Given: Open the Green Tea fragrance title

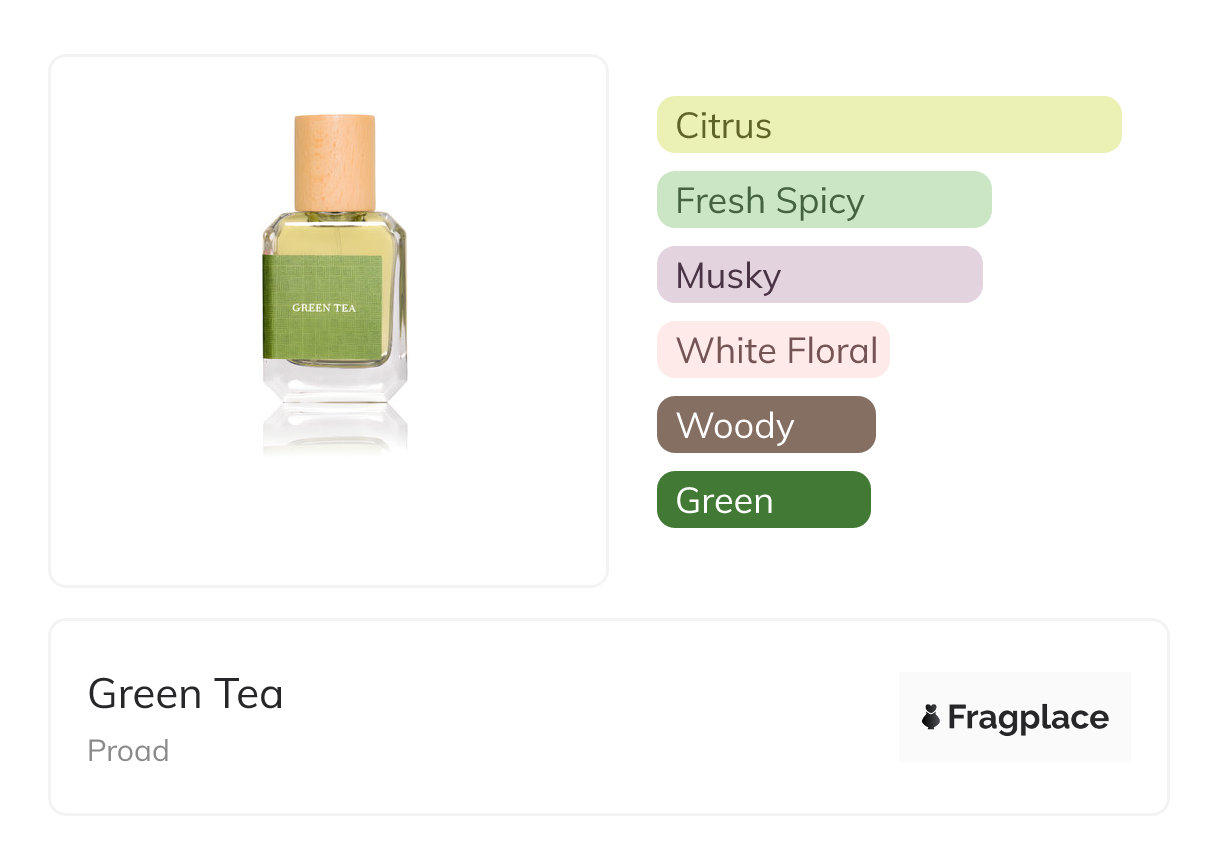Looking at the screenshot, I should point(186,694).
